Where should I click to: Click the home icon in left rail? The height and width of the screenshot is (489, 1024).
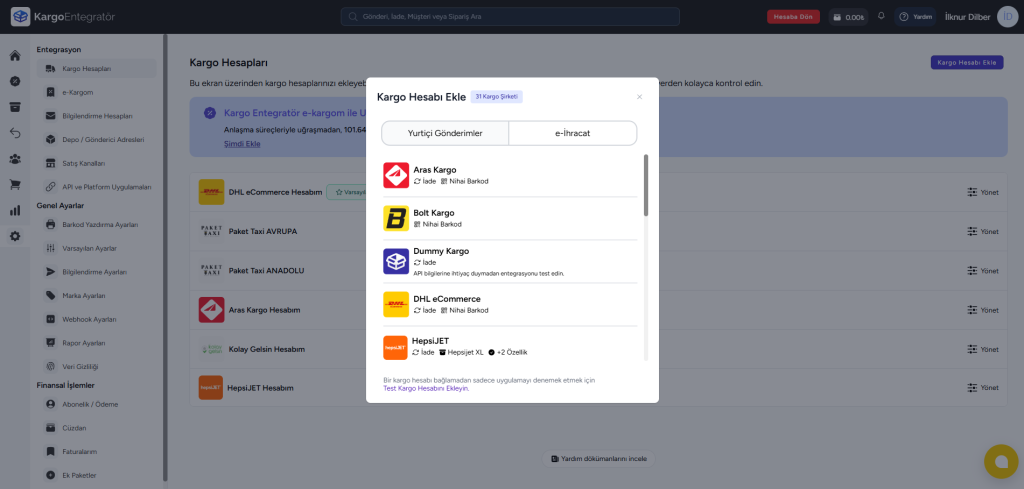pos(14,55)
